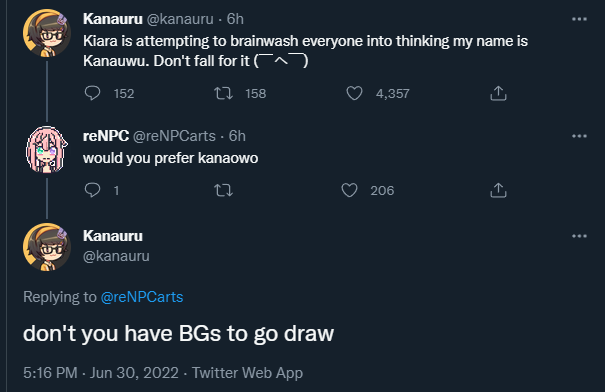Open reNPC's profile via display name
Screen dimensions: 605x392
[x=106, y=136]
